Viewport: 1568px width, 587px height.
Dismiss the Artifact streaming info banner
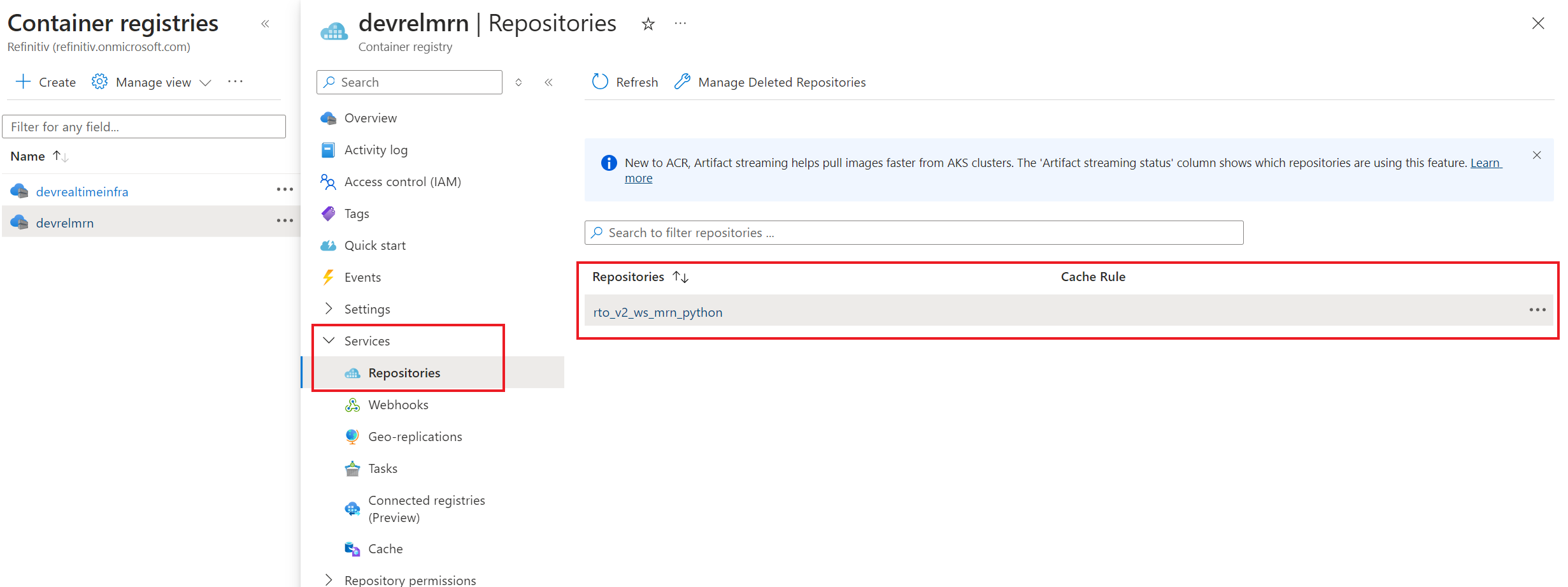pos(1537,155)
